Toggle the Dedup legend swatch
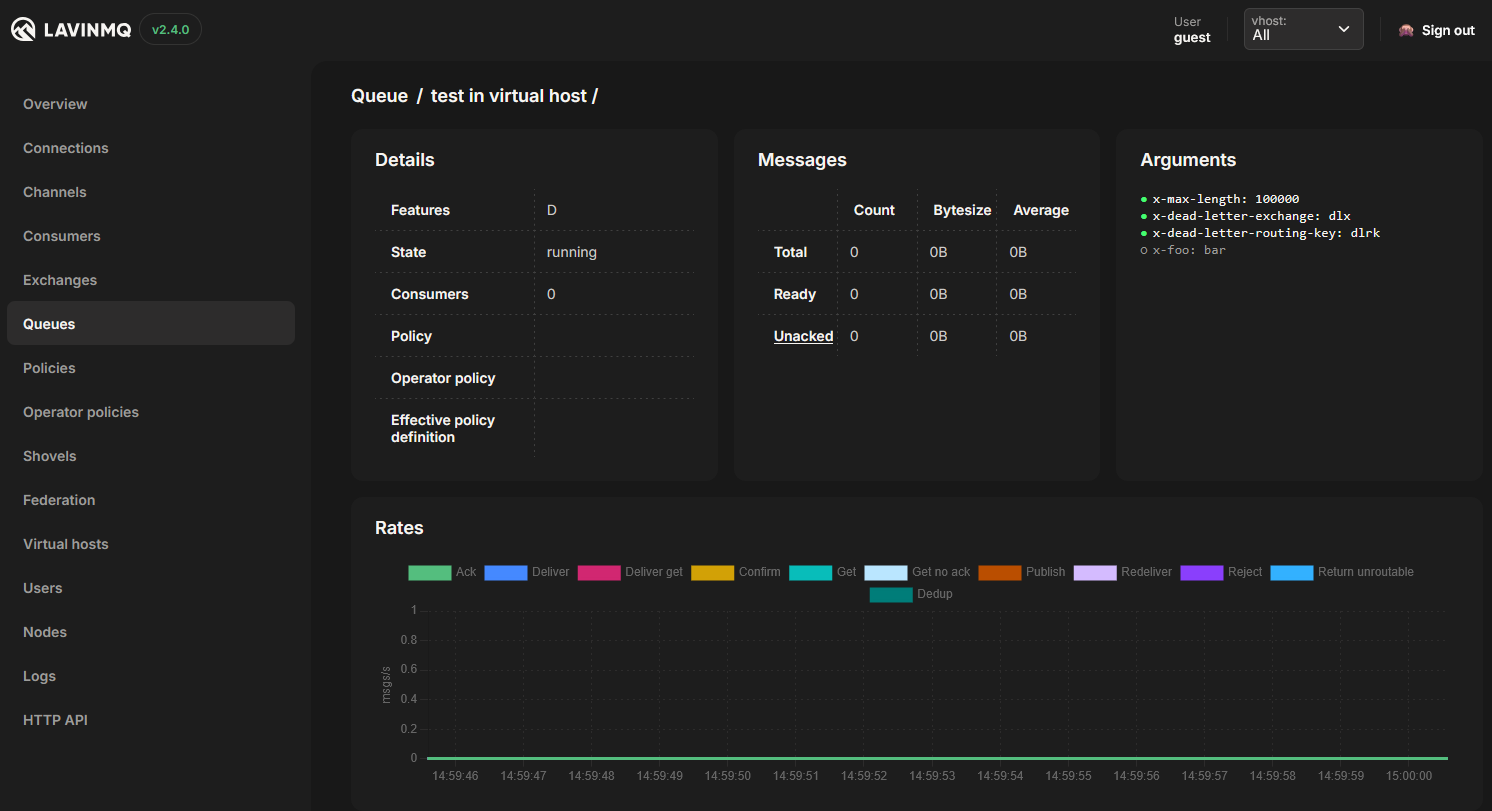 [x=891, y=594]
